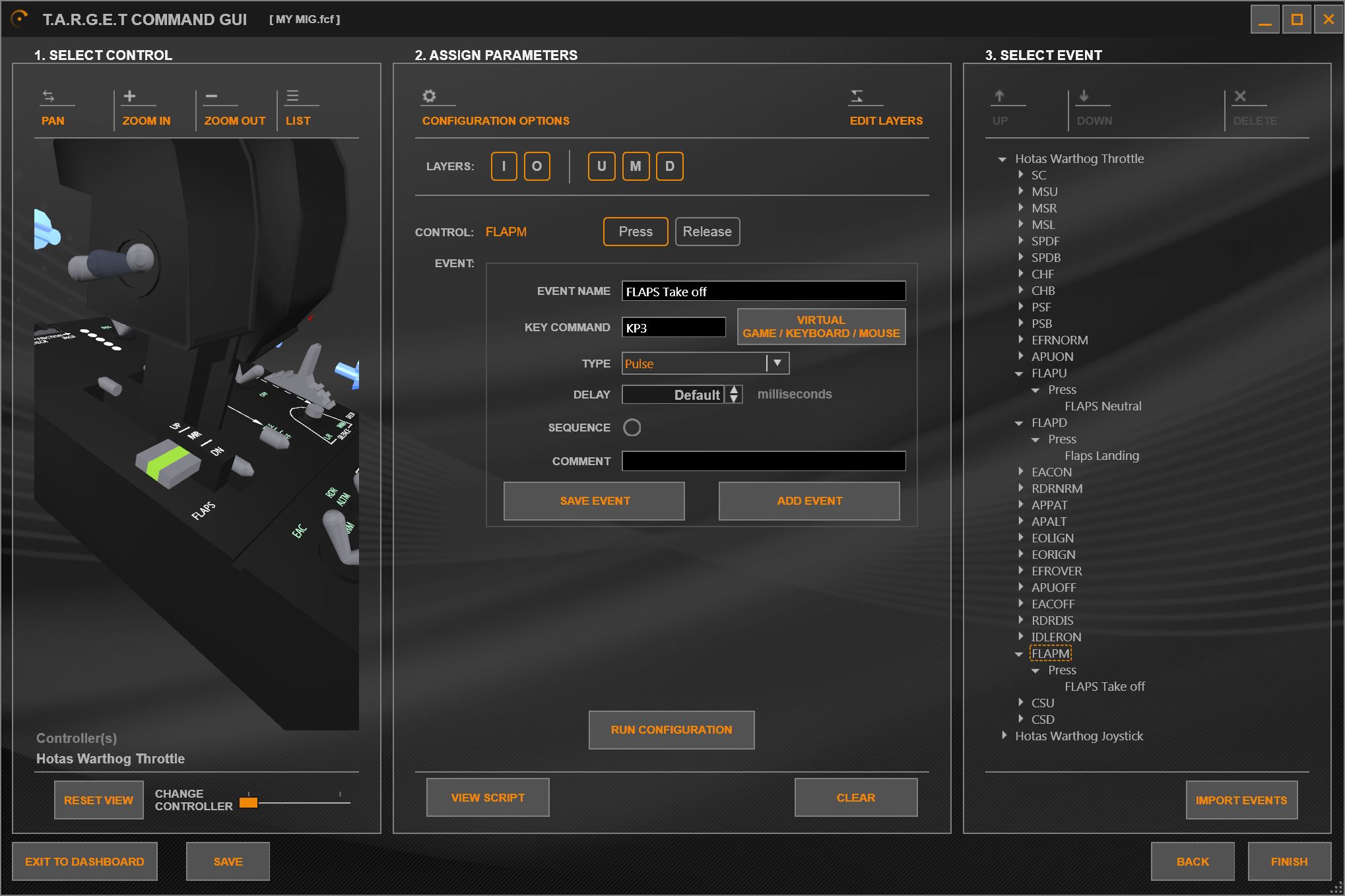Click the Clear button

click(856, 798)
